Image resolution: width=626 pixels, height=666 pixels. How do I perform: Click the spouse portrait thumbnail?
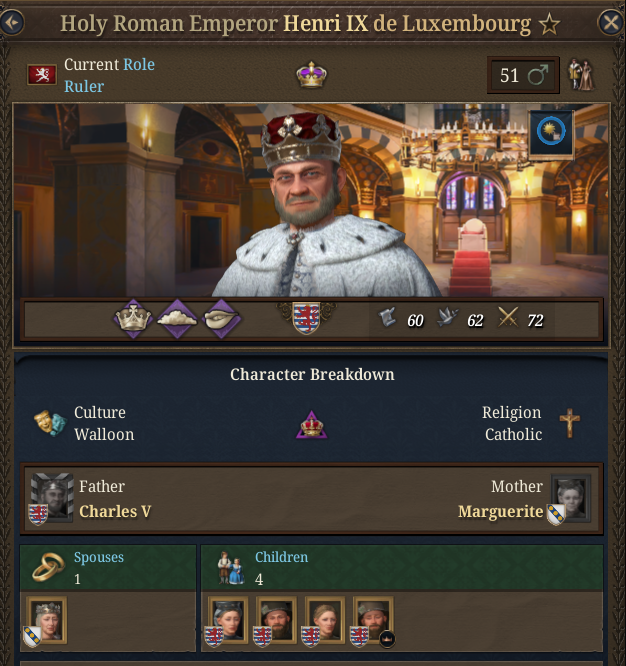pyautogui.click(x=47, y=619)
